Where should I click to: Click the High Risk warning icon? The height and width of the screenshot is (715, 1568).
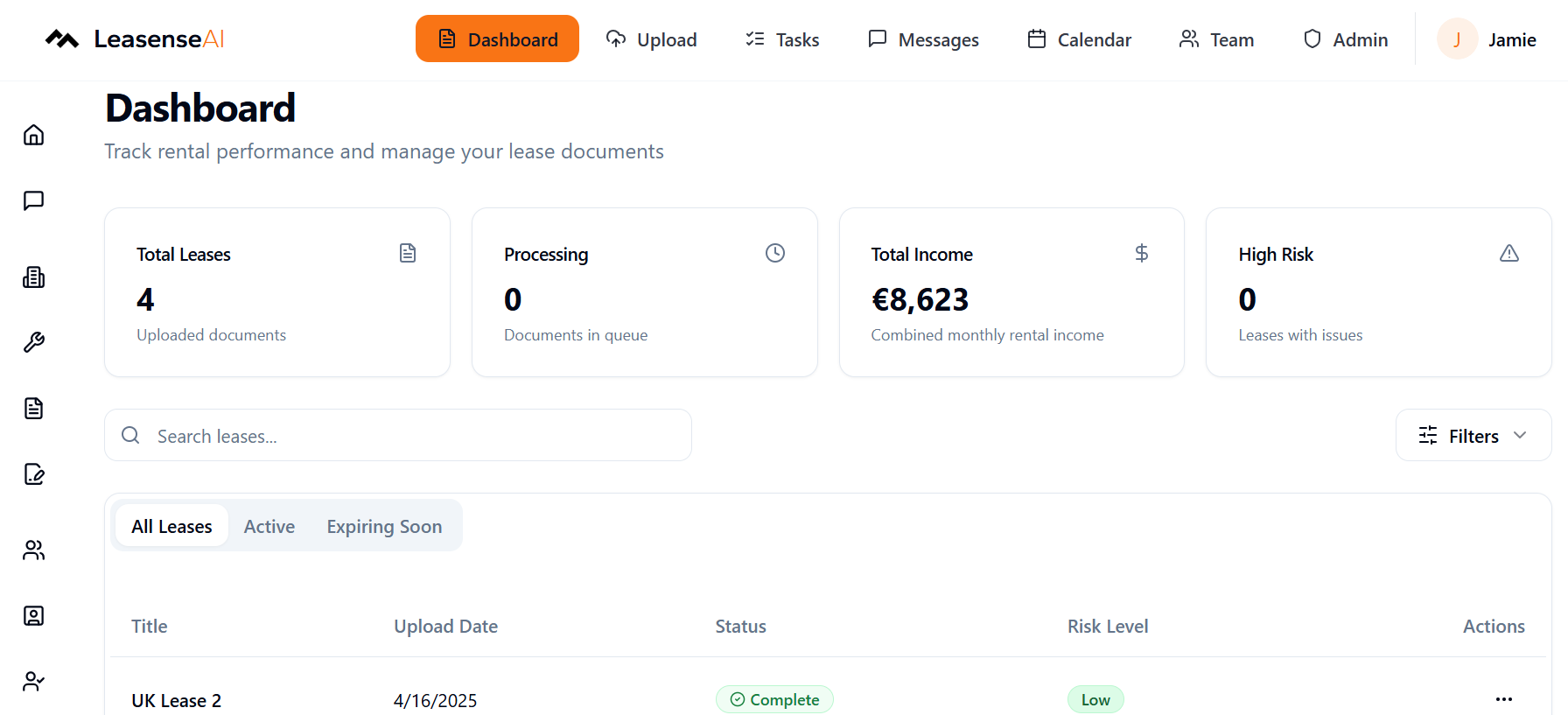pos(1509,253)
